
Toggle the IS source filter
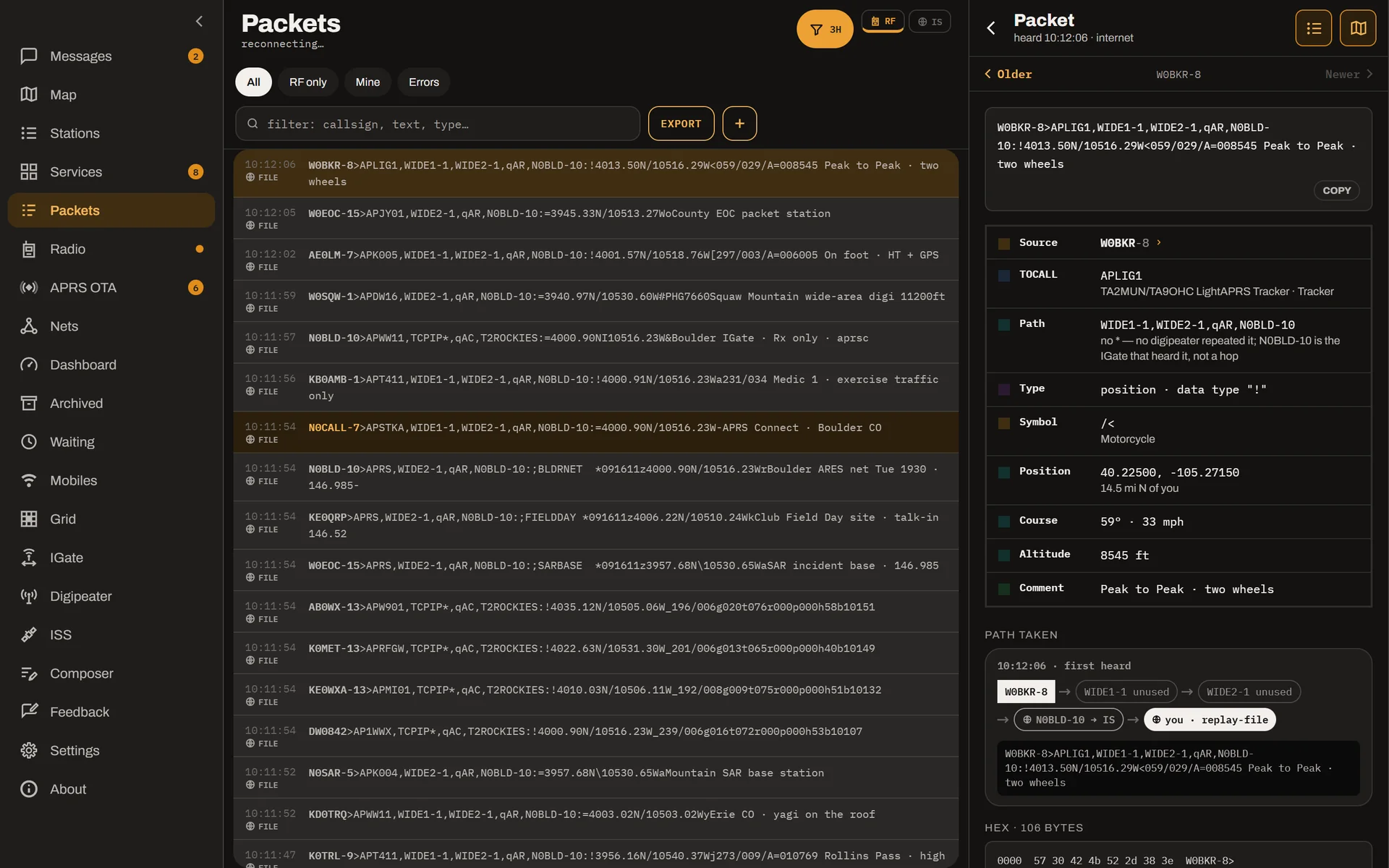pos(930,22)
